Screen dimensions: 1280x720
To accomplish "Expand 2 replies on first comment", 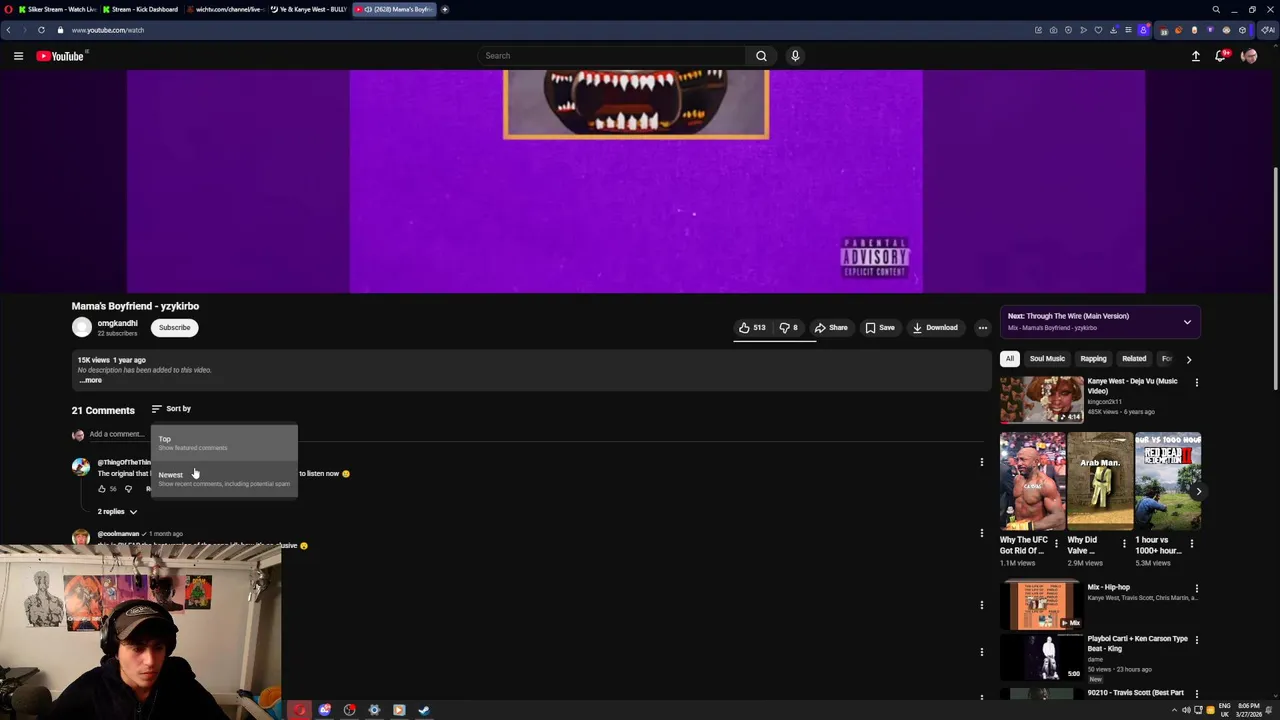I will (x=117, y=512).
